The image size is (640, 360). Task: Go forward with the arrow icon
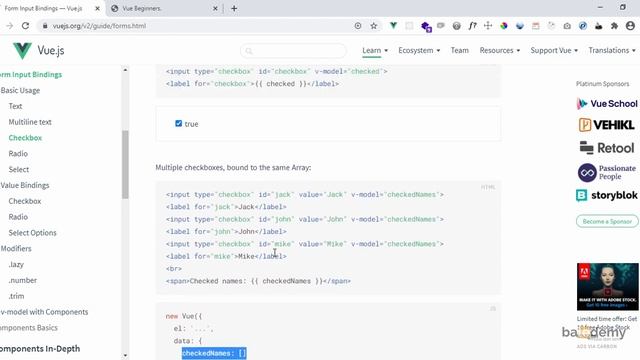pos(9,26)
